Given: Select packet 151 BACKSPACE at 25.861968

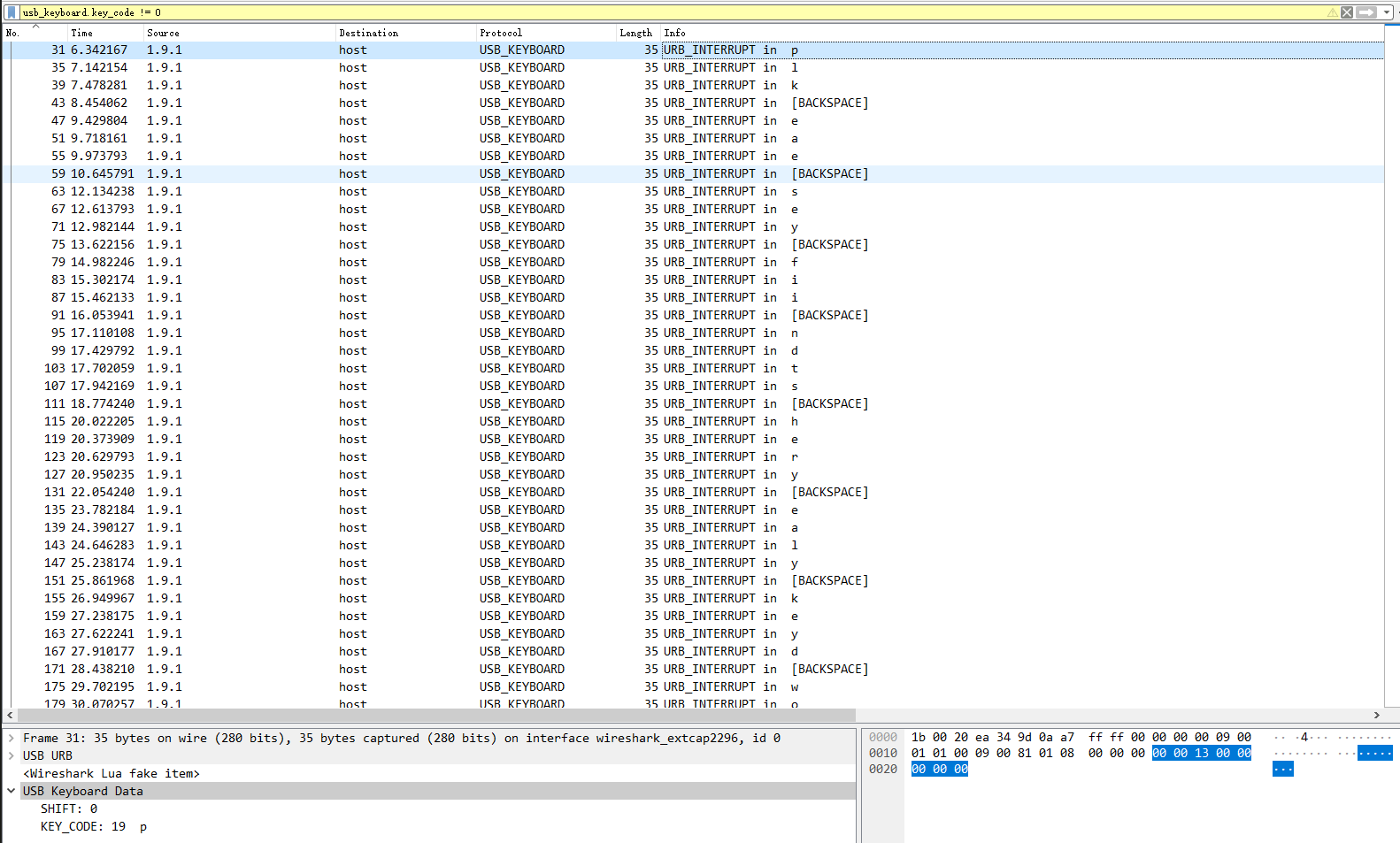Looking at the screenshot, I should click(x=694, y=580).
